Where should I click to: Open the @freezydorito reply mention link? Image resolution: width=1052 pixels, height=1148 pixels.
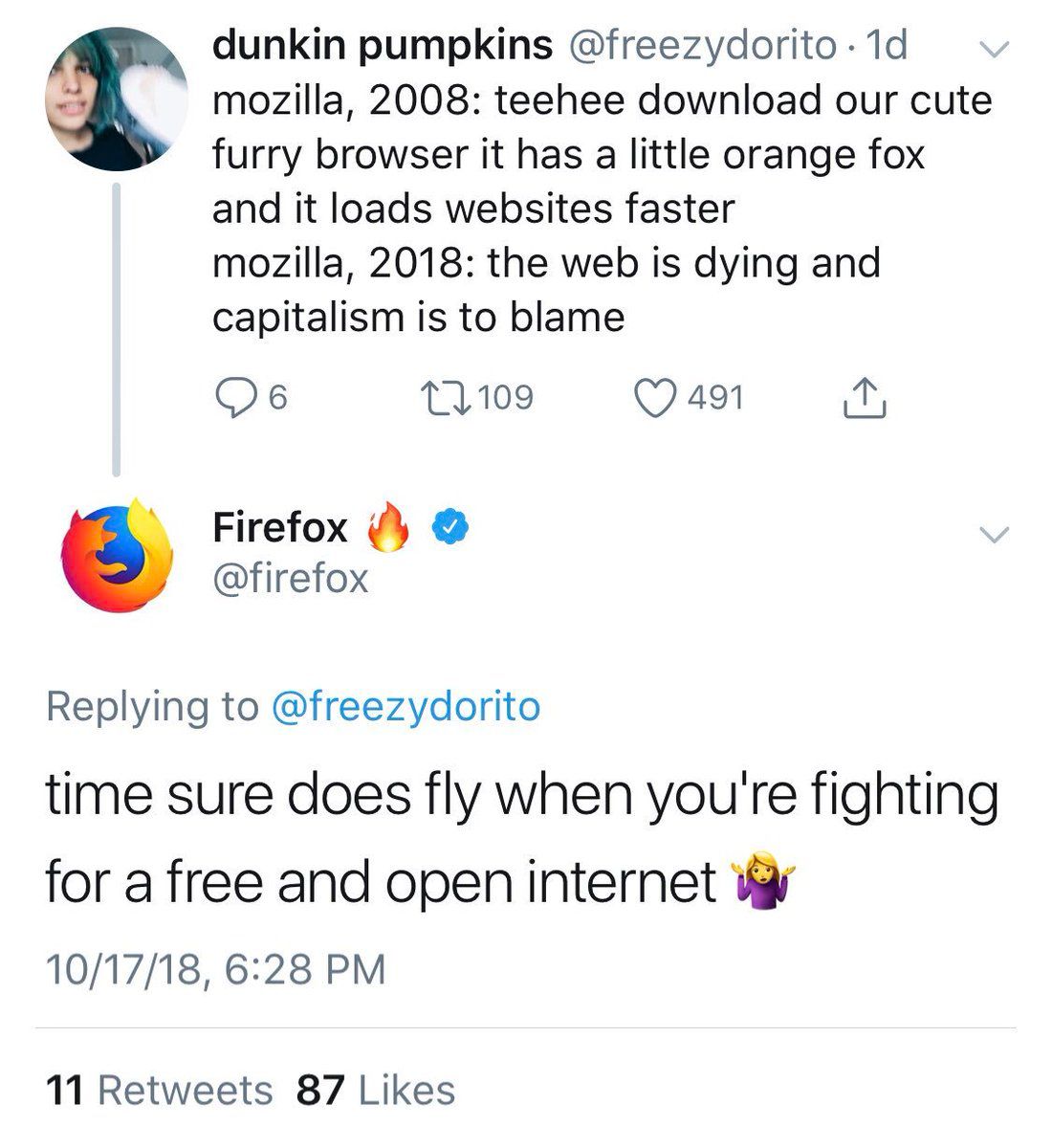coord(406,706)
